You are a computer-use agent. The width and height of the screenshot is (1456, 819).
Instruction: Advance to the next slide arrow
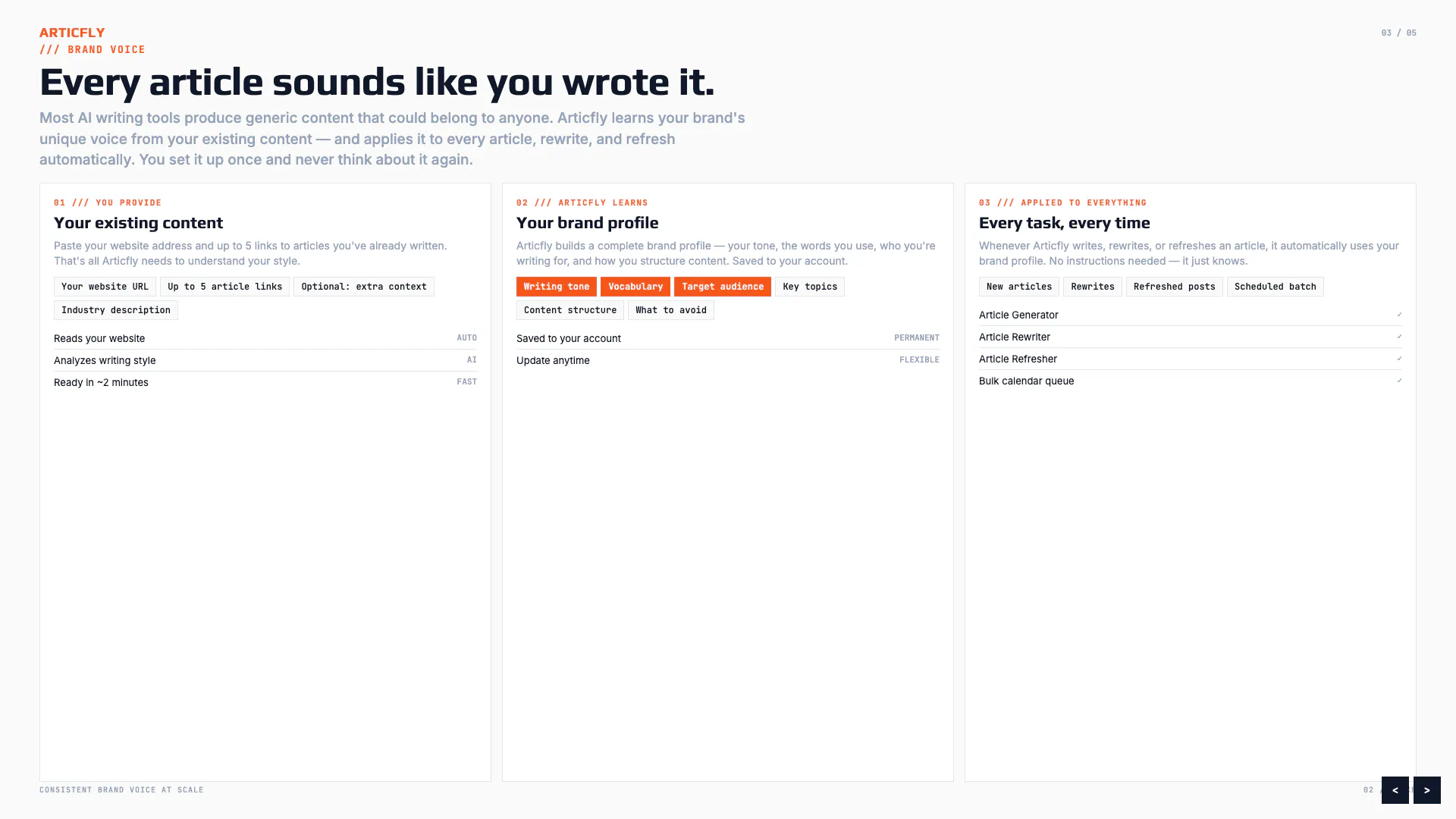(1426, 789)
